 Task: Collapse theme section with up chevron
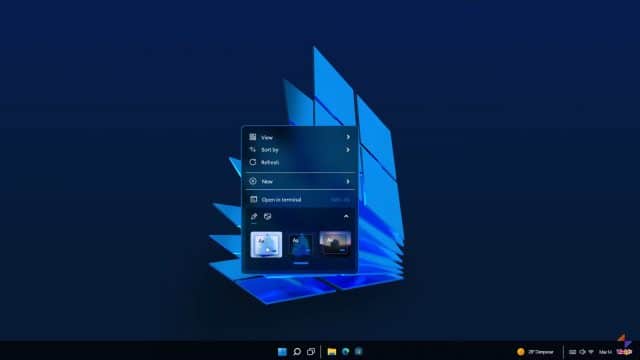pos(346,216)
